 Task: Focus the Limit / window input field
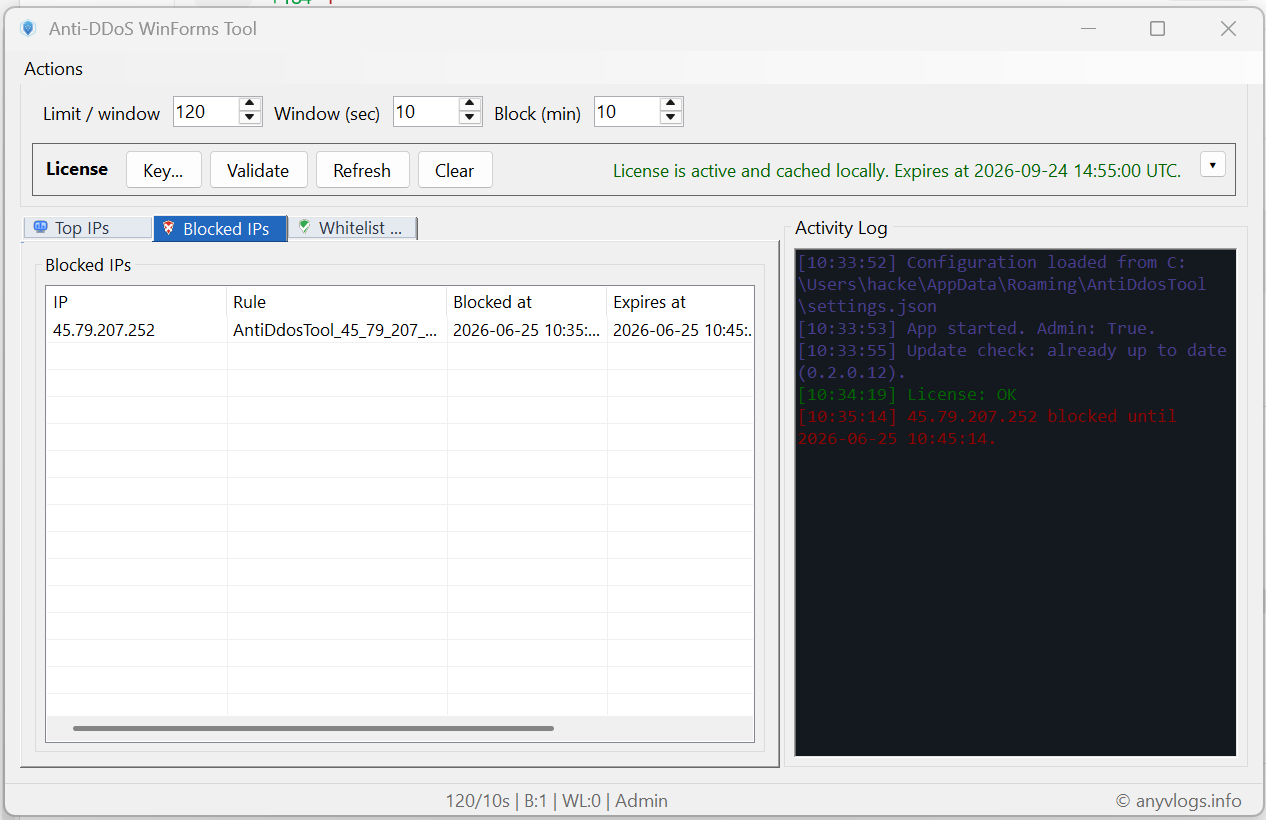[x=206, y=112]
